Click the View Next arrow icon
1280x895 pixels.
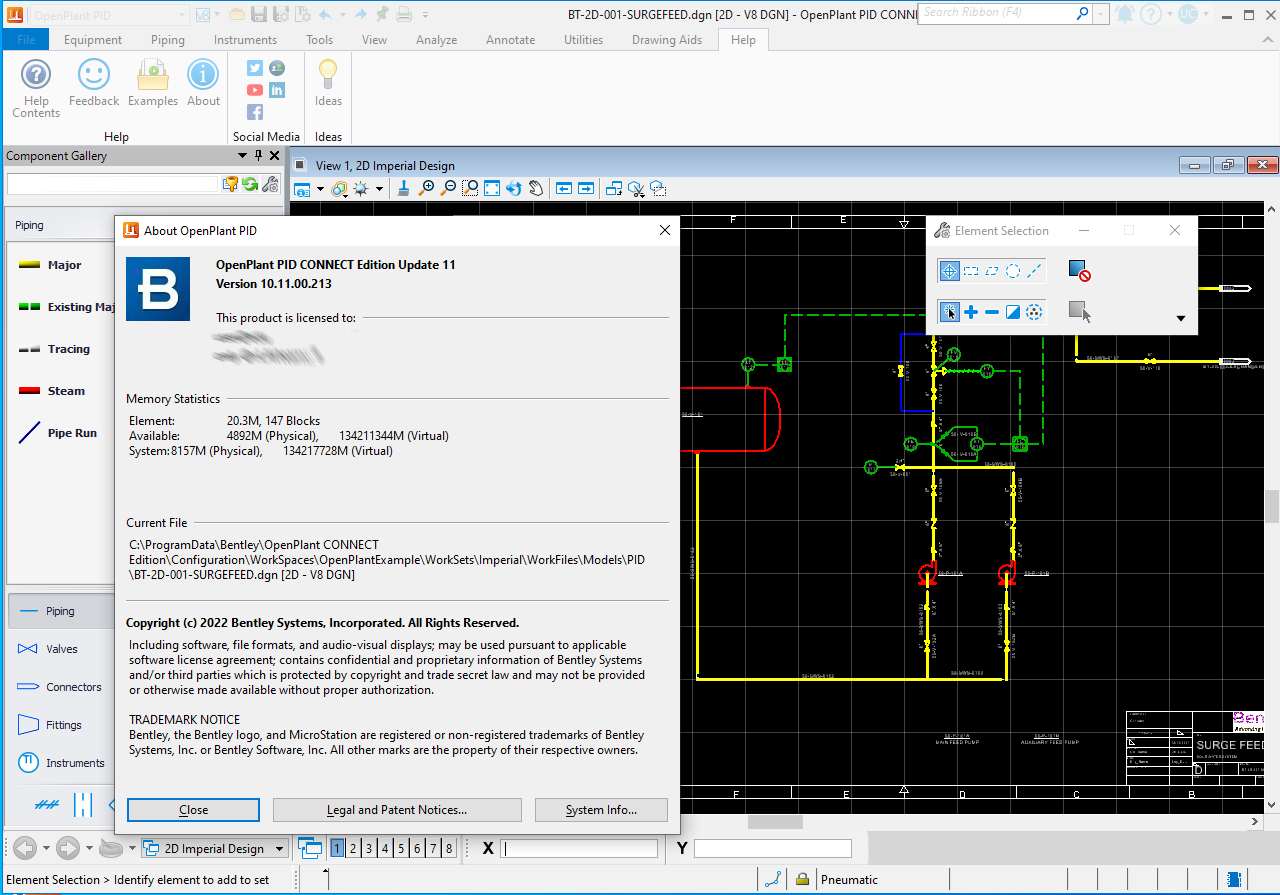click(x=586, y=188)
